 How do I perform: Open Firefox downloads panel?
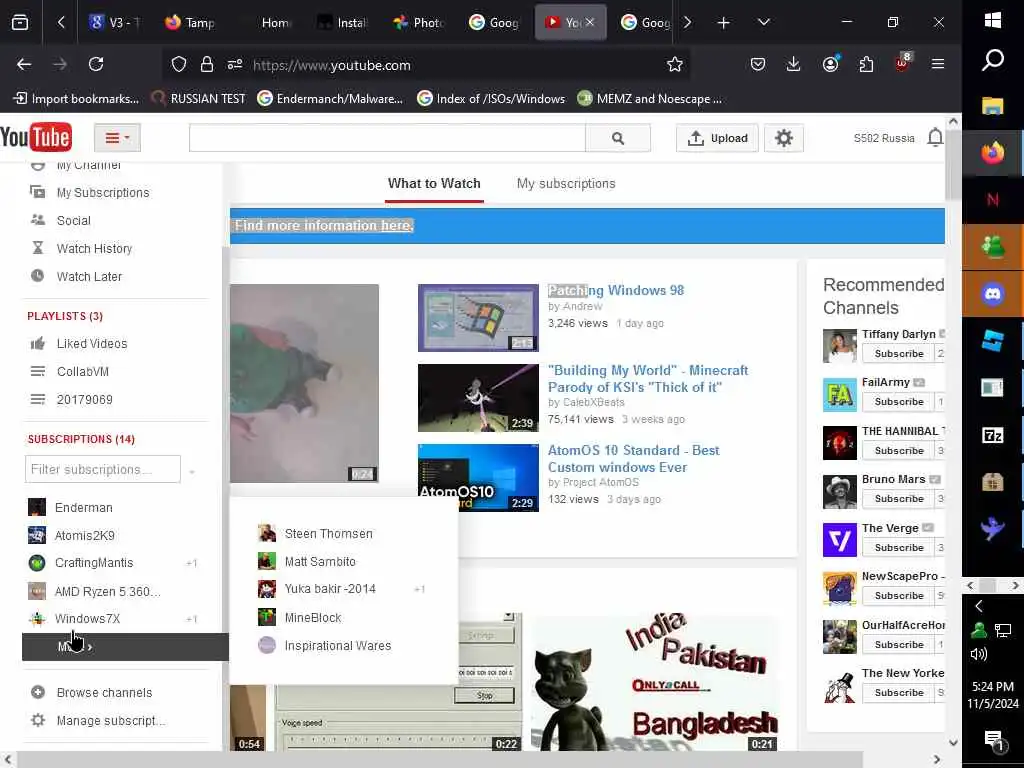tap(793, 64)
